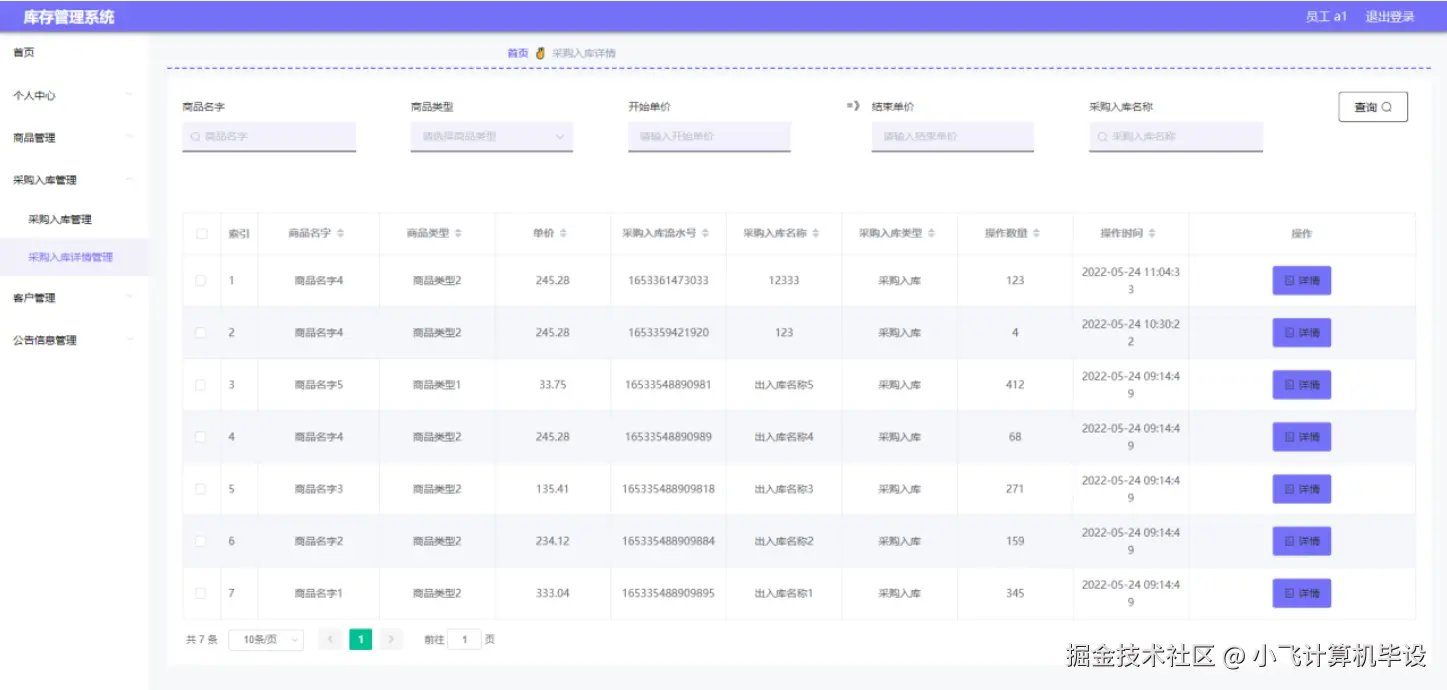The height and width of the screenshot is (690, 1447).
Task: Select all rows with header checkbox
Action: pos(201,234)
